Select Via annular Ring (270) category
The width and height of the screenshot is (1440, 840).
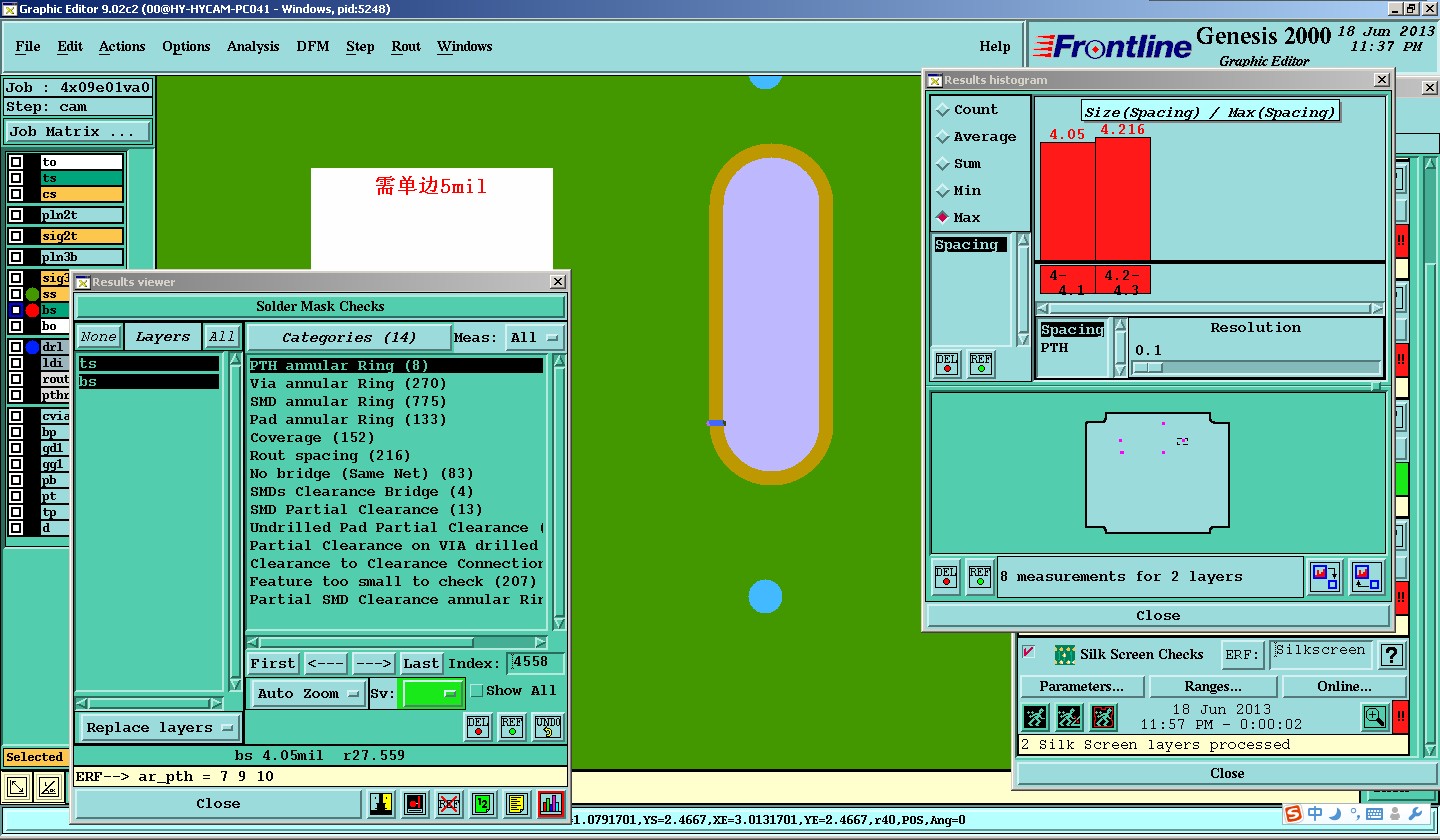coord(348,384)
